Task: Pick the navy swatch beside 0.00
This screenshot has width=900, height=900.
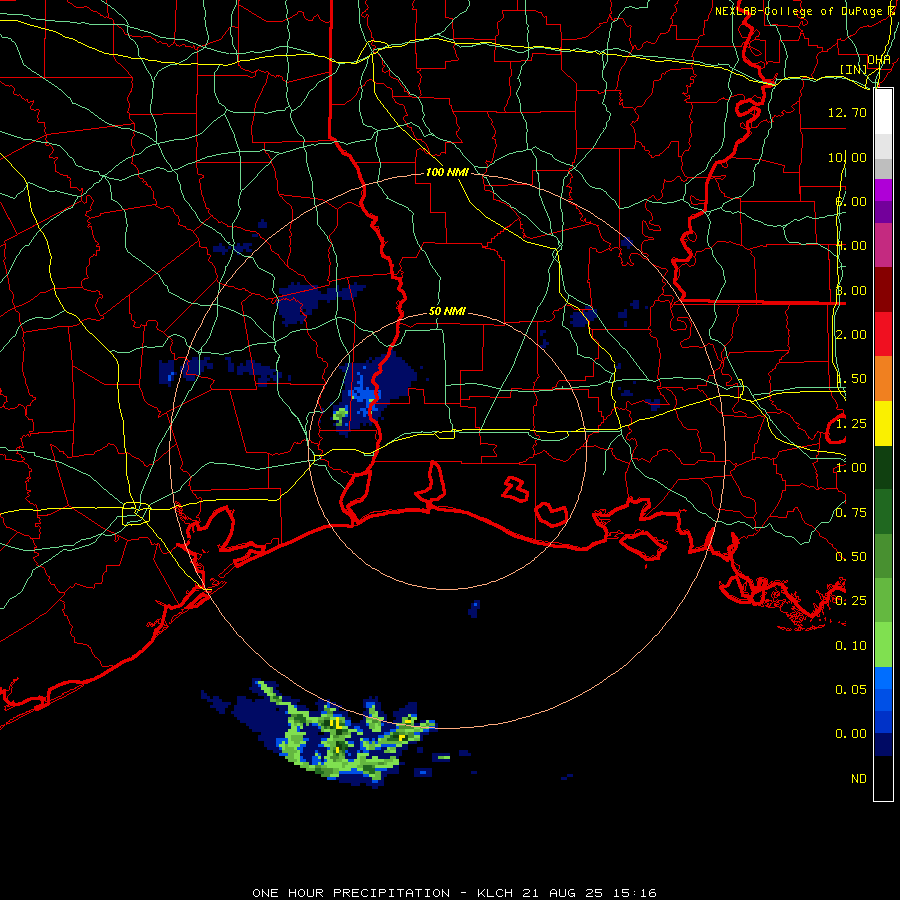Action: point(883,744)
